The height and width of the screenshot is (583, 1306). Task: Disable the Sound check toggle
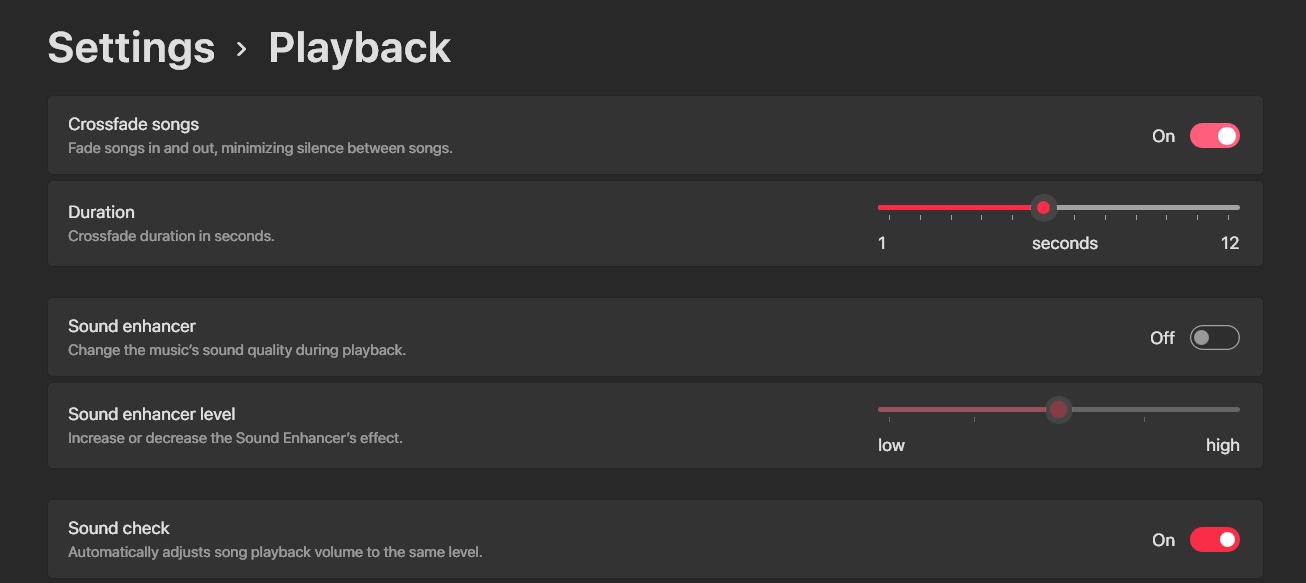[x=1214, y=540]
